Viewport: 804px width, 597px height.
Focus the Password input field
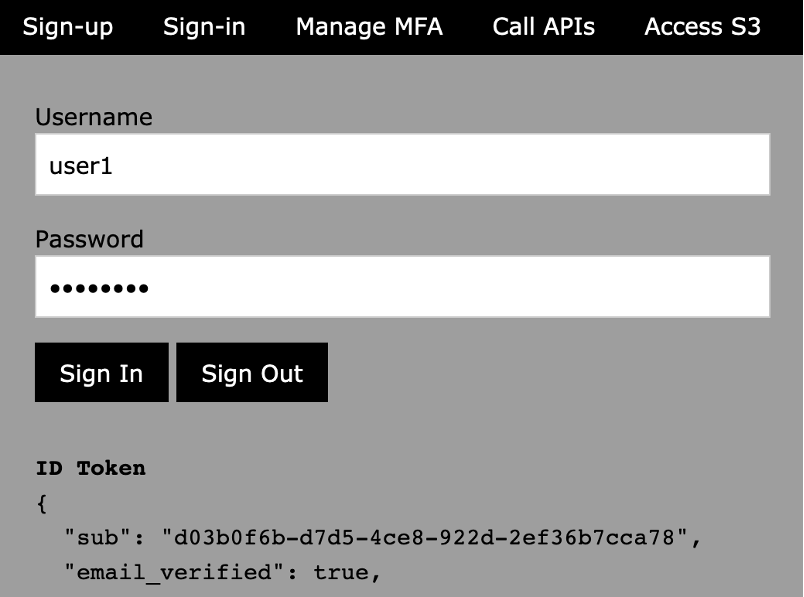(x=403, y=287)
